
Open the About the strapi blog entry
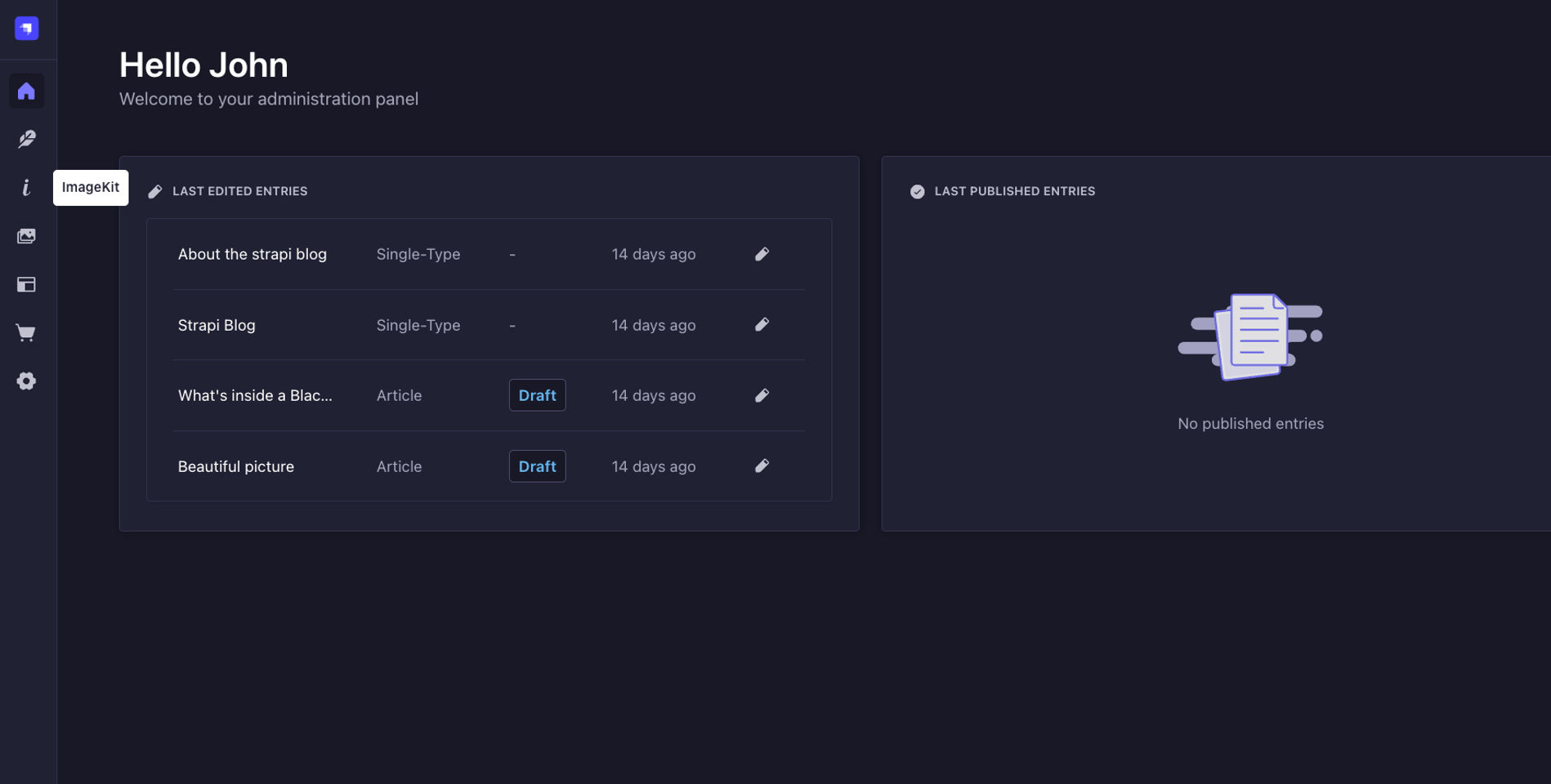[x=253, y=254]
